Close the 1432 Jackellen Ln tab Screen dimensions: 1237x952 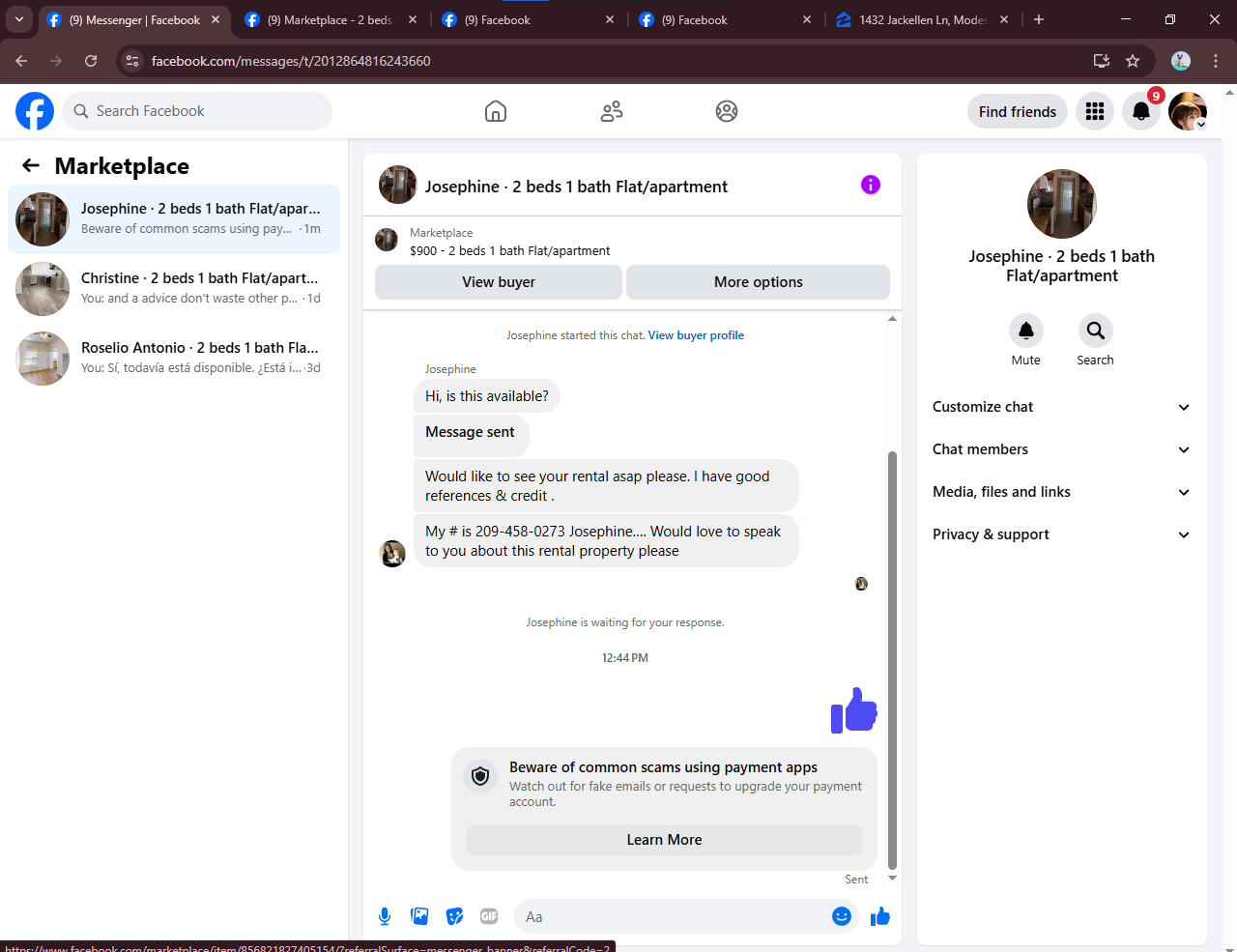(x=1004, y=19)
